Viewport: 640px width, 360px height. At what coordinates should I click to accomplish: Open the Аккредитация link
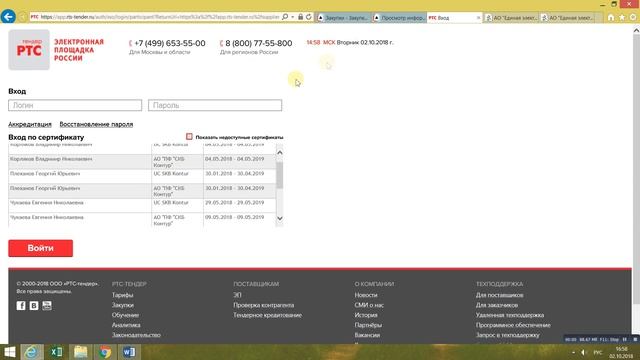[x=30, y=124]
